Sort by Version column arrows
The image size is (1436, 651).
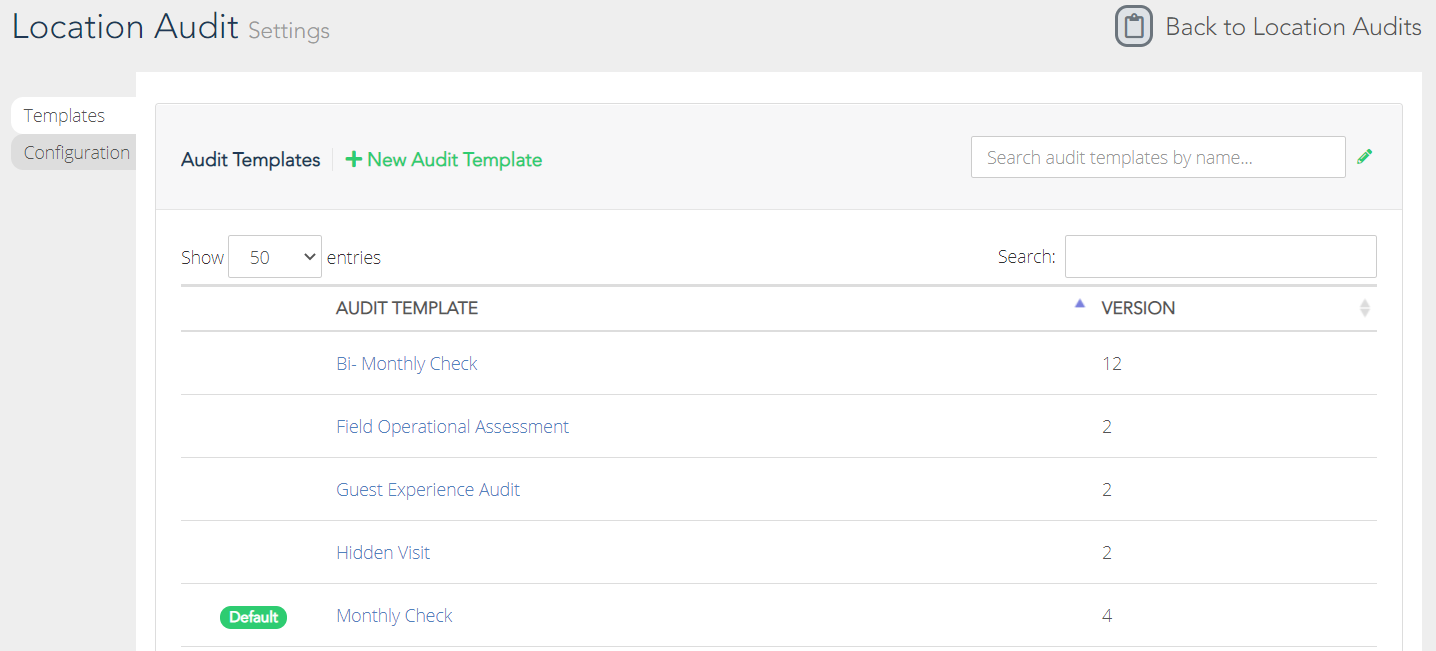pos(1365,308)
